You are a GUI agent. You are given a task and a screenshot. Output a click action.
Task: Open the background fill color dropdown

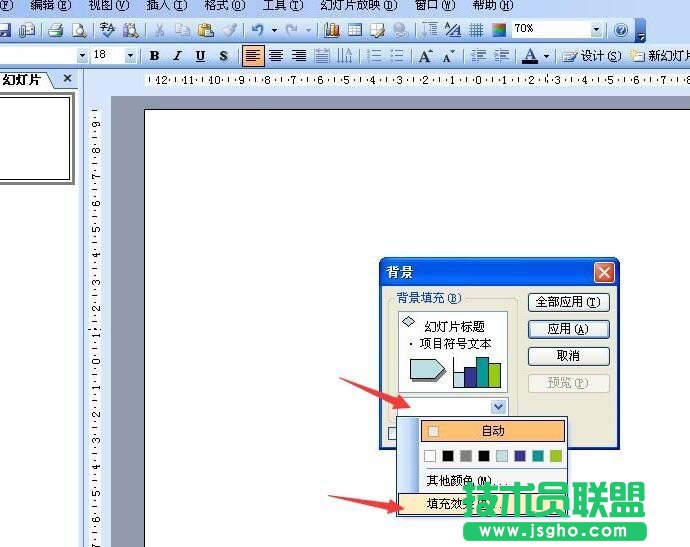498,407
